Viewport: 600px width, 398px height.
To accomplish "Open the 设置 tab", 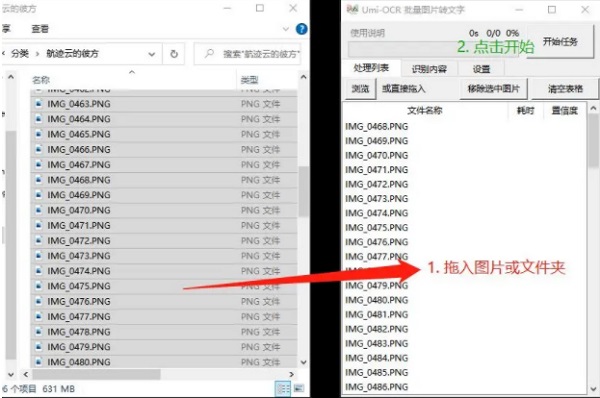I will pyautogui.click(x=481, y=69).
